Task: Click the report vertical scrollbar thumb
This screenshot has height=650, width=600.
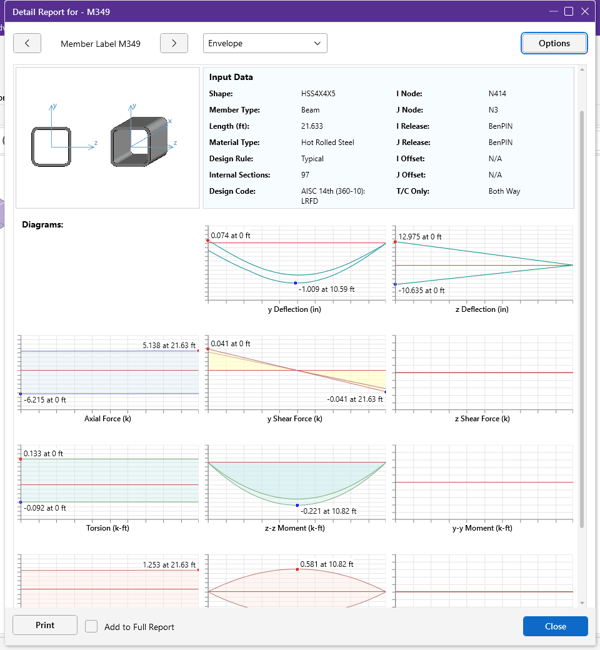Action: (x=582, y=319)
